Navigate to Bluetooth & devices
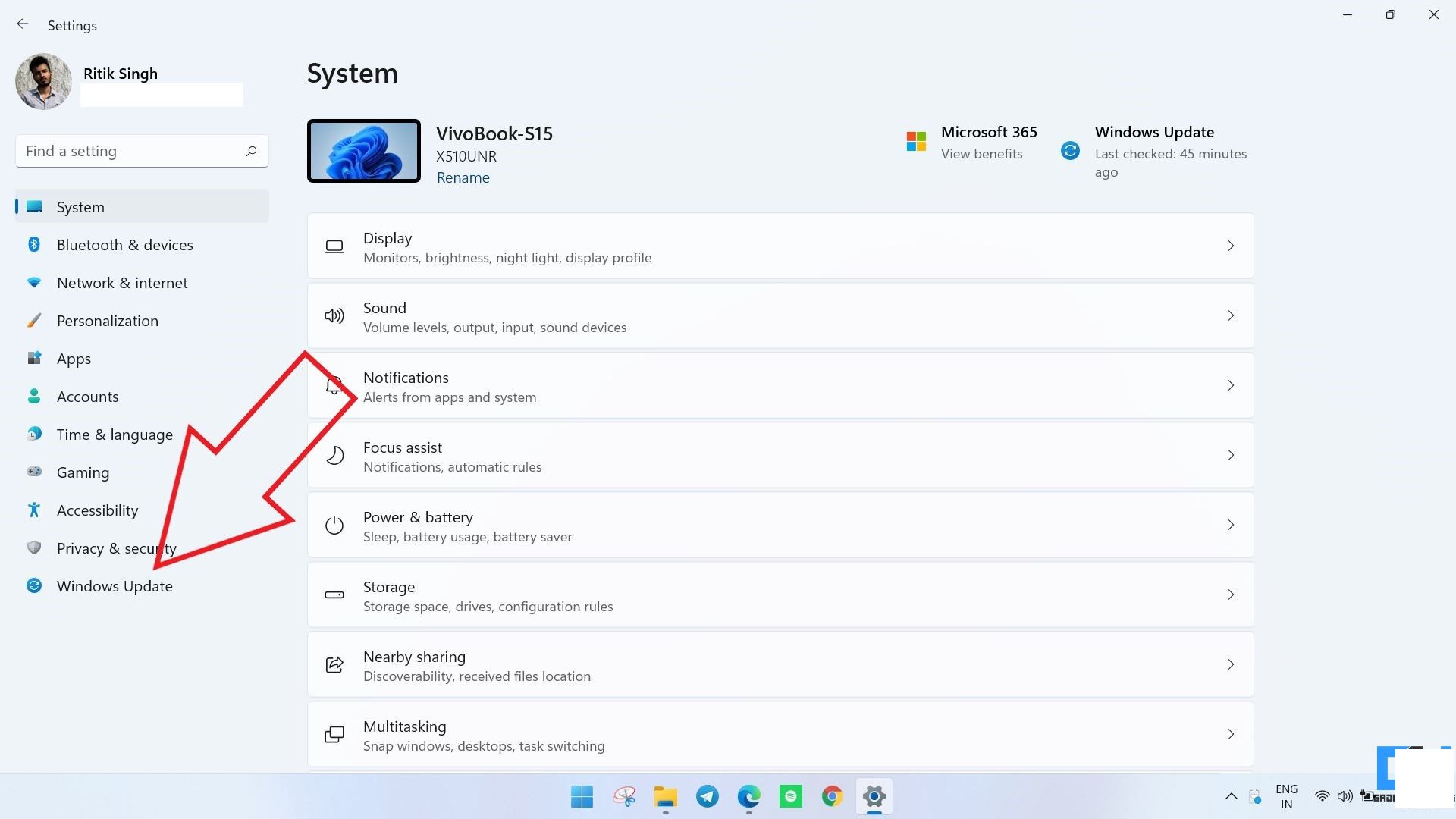Viewport: 1456px width, 819px height. 125,244
